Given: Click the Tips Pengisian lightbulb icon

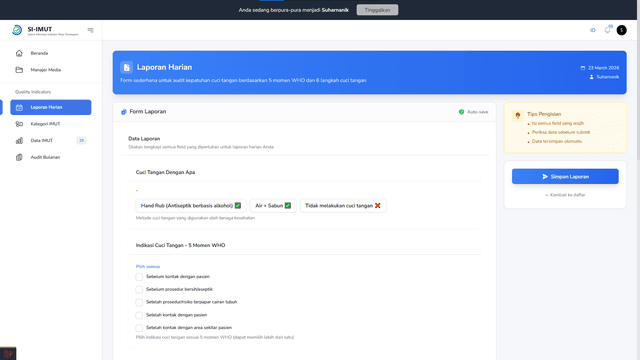Looking at the screenshot, I should [x=518, y=116].
